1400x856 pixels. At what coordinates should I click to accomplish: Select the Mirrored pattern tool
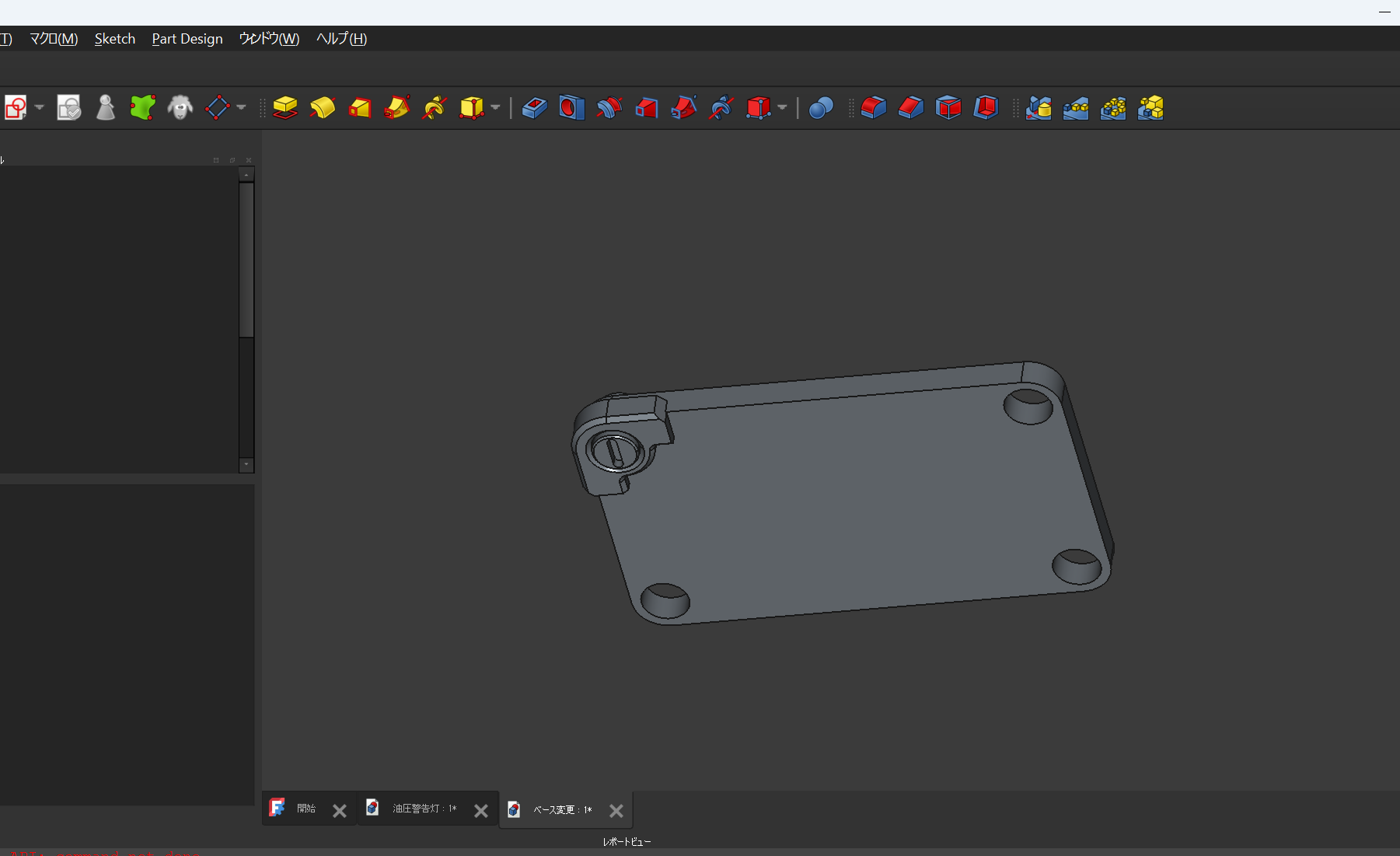click(x=1039, y=107)
